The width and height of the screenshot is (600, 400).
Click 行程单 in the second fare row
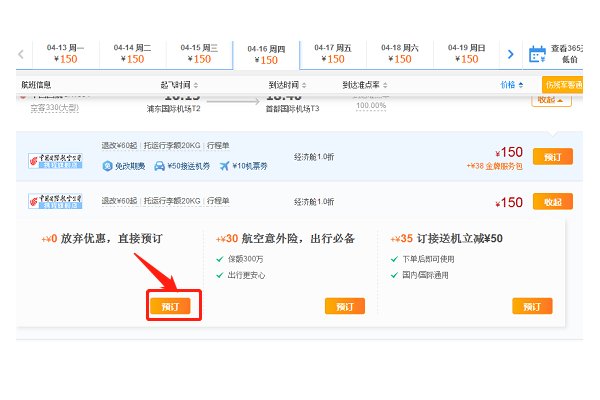coord(218,201)
